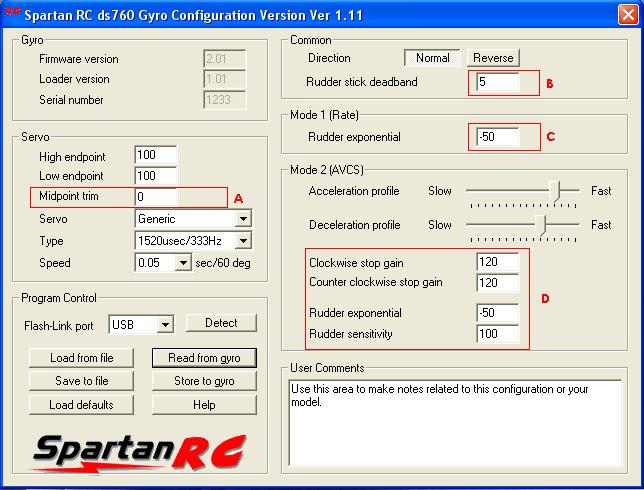Click the 'Mode 1 (Rate)' group title

(324, 115)
